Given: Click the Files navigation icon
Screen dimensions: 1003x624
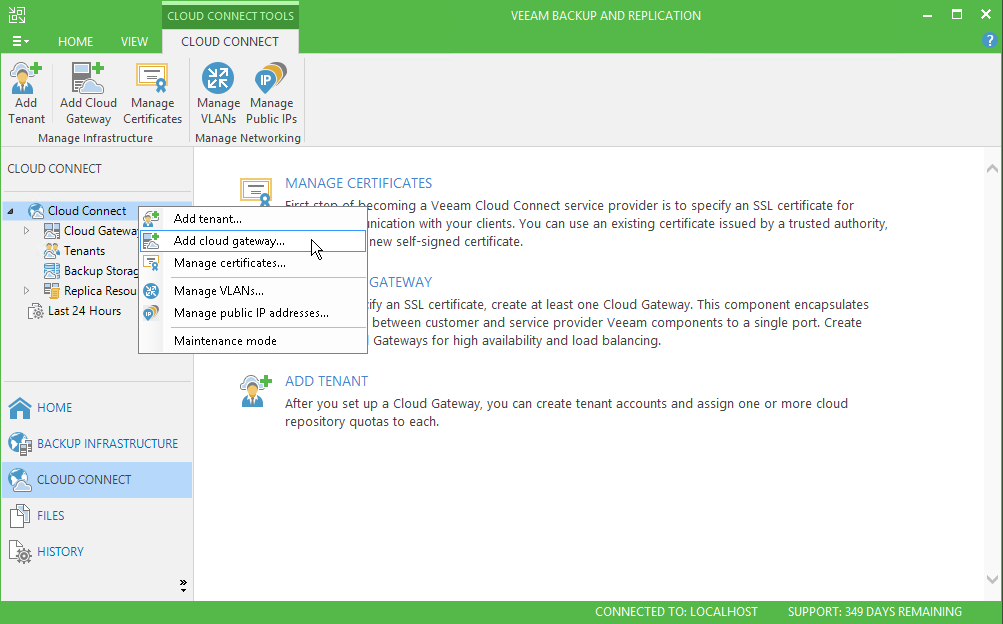Looking at the screenshot, I should [20, 515].
